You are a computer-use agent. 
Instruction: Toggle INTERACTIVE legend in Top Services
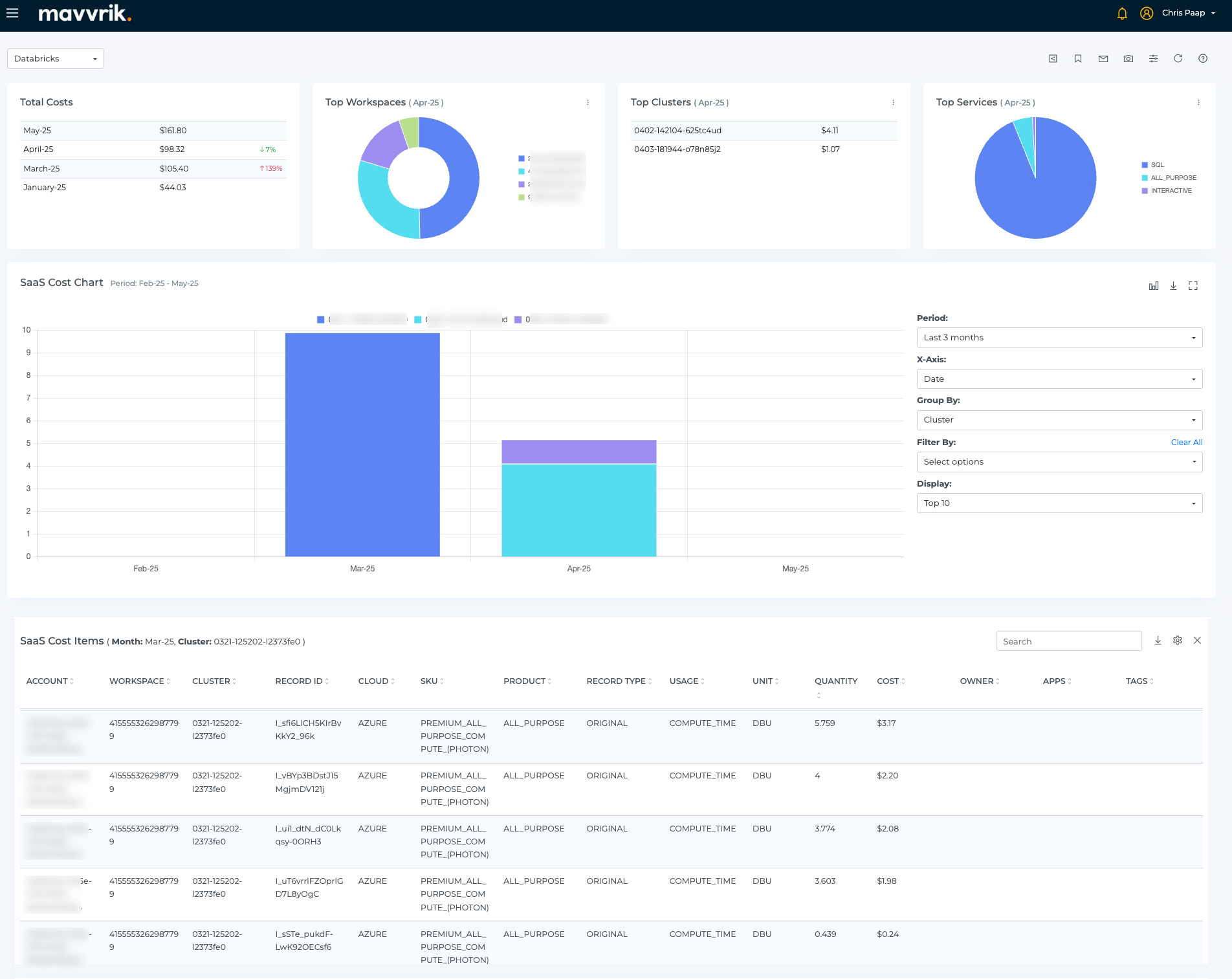point(1171,191)
